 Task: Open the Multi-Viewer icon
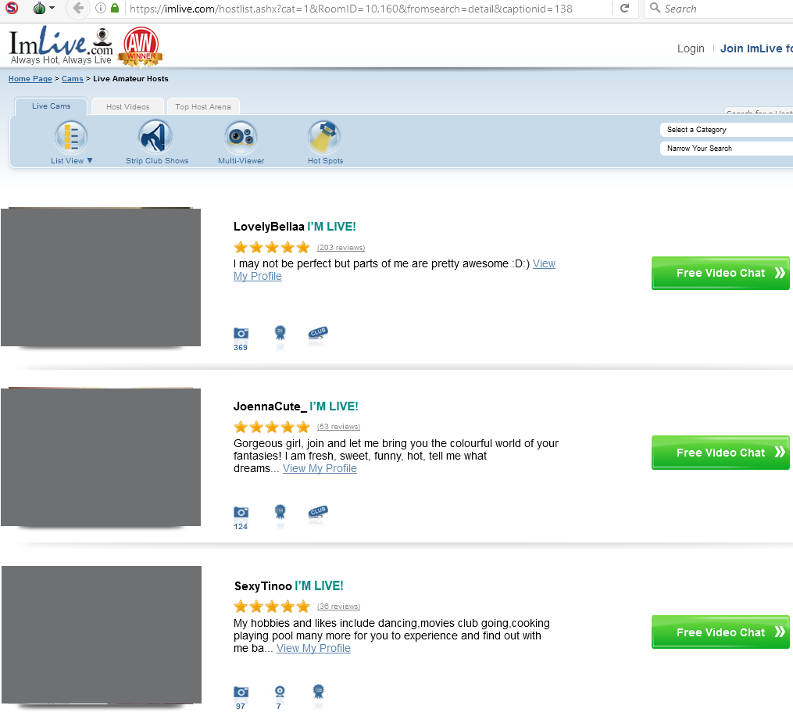pyautogui.click(x=241, y=135)
